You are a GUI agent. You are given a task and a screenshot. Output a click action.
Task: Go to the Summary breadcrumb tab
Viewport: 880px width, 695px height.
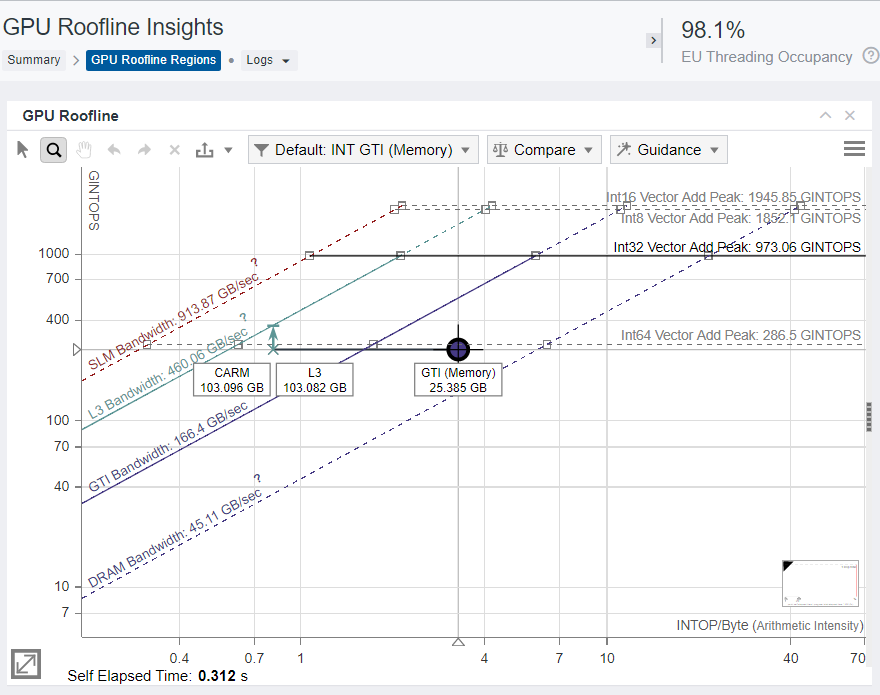(34, 60)
